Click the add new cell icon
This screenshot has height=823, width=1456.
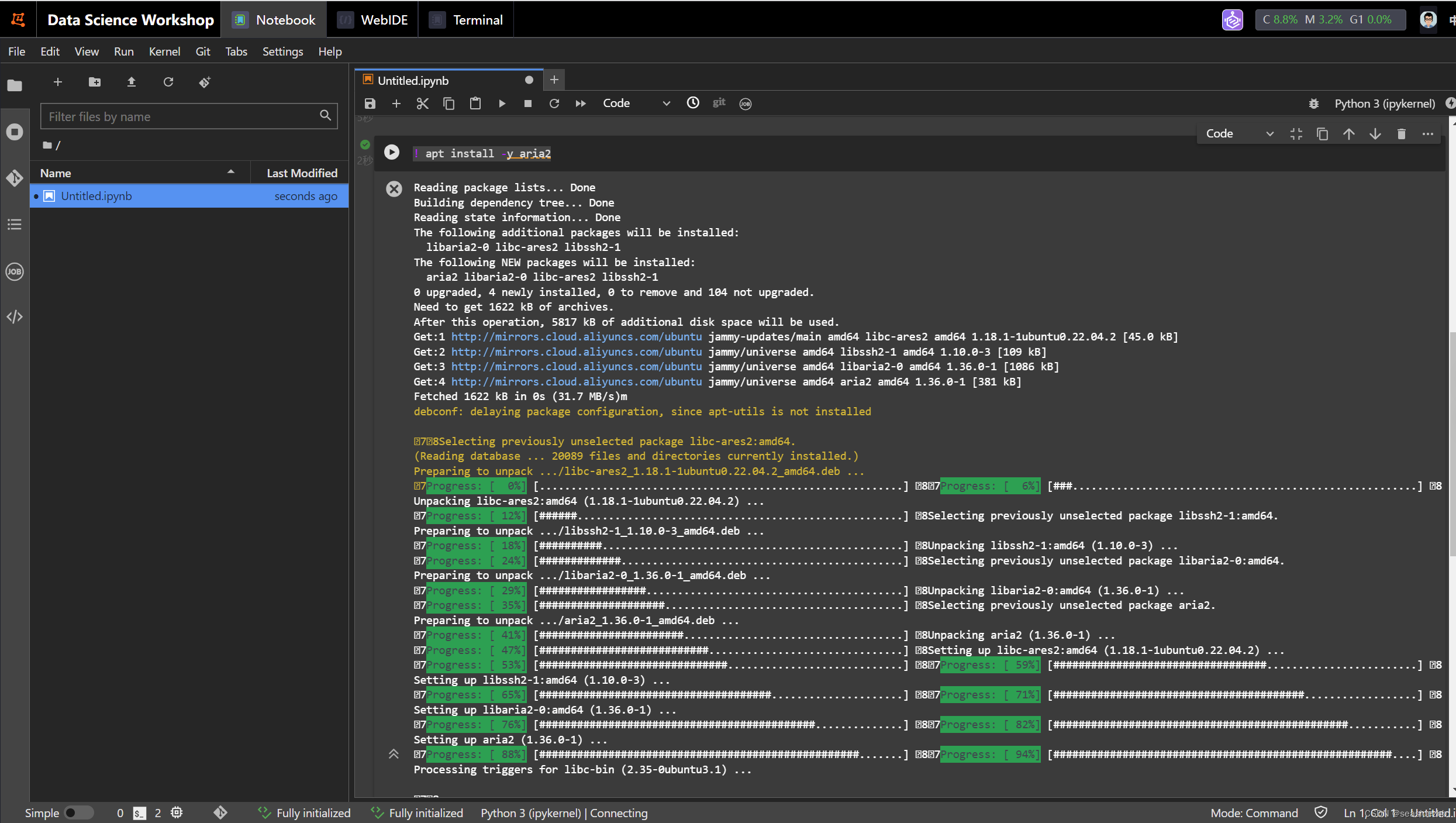click(x=395, y=103)
